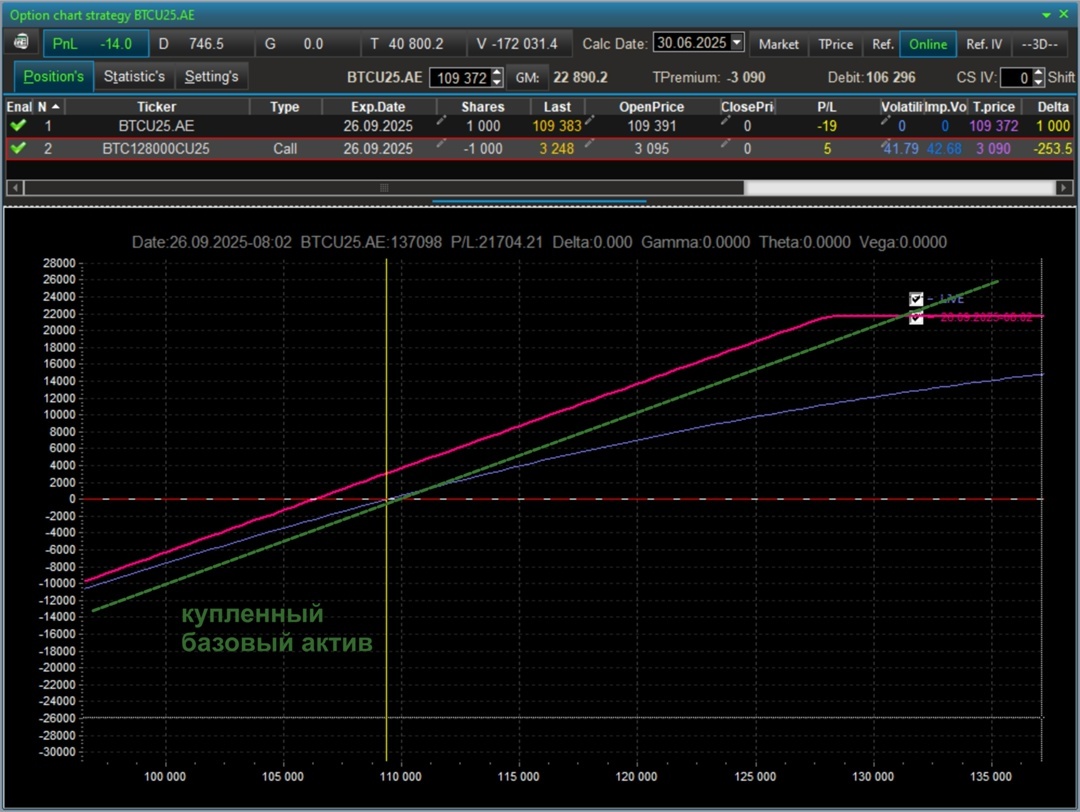Toggle sort arrow on N column
Viewport: 1080px width, 812px height.
tap(55, 107)
